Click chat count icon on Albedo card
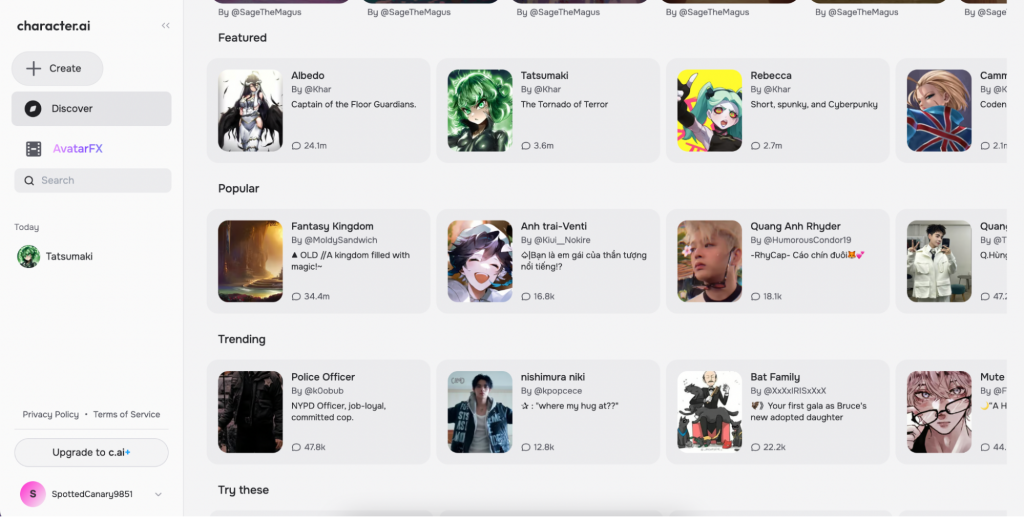1024x517 pixels. (296, 146)
